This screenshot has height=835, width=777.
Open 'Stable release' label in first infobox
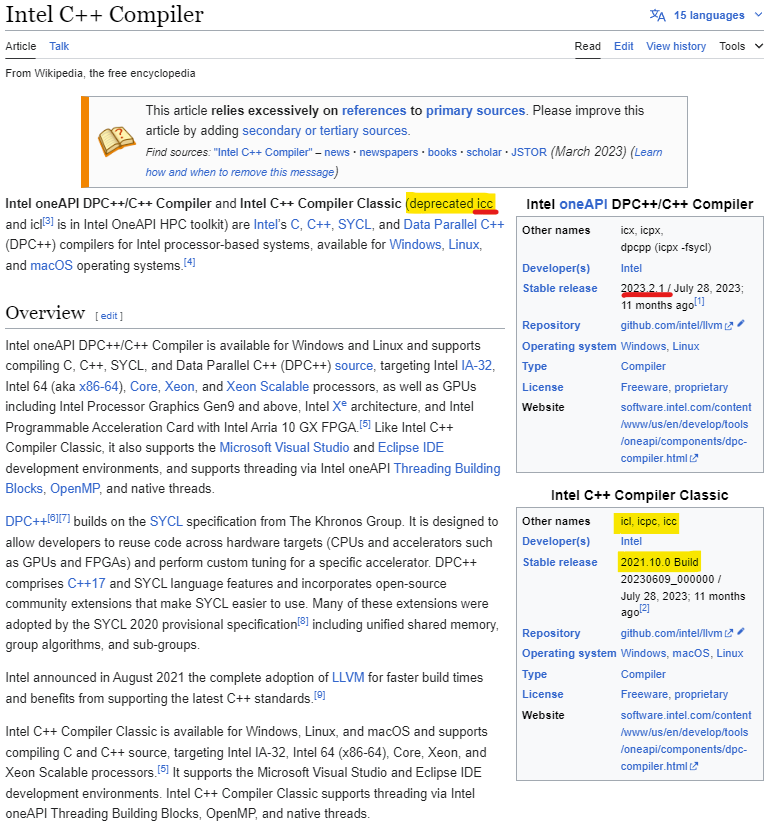pos(560,289)
